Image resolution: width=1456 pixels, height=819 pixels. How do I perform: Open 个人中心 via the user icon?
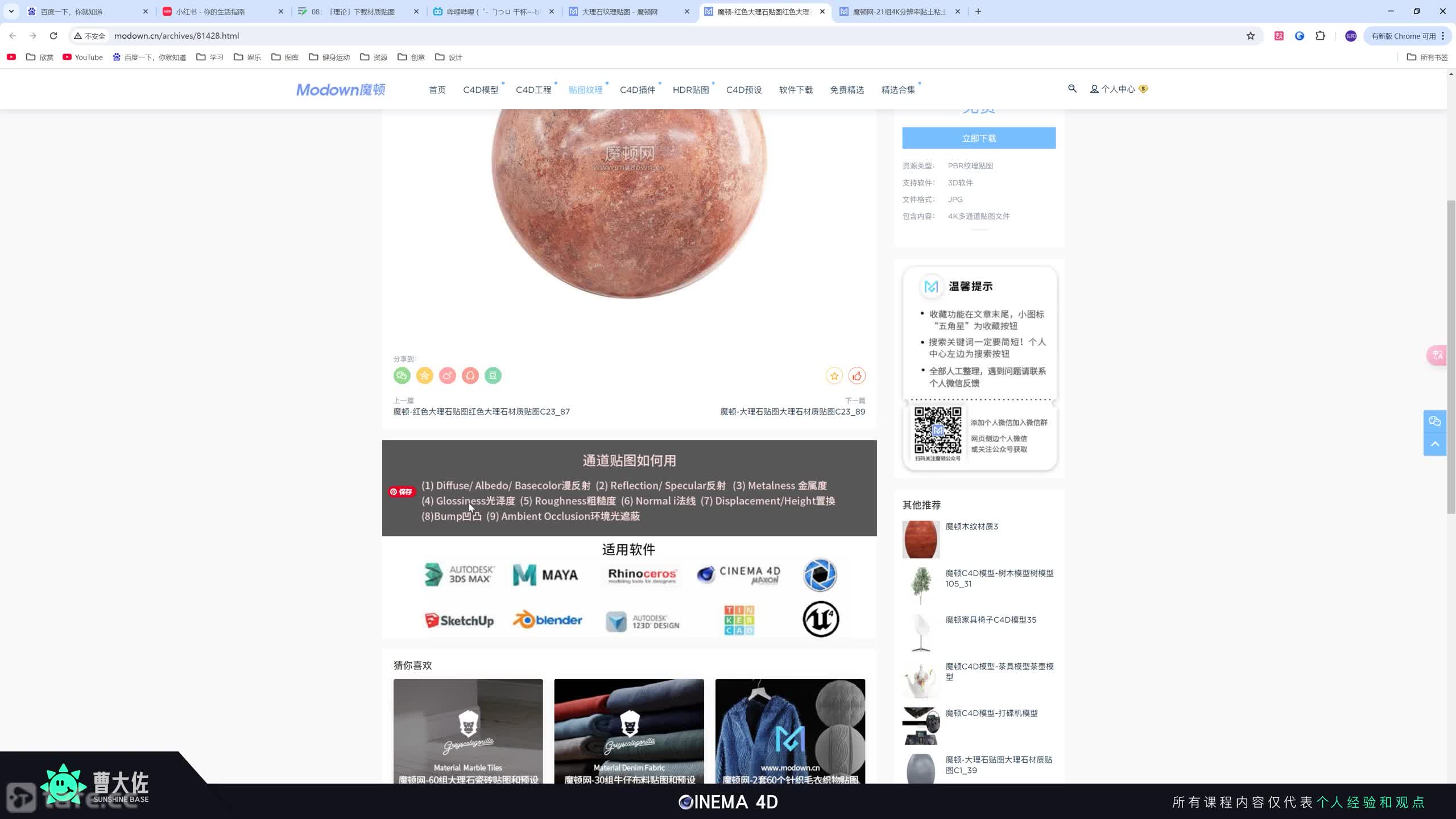[x=1094, y=89]
